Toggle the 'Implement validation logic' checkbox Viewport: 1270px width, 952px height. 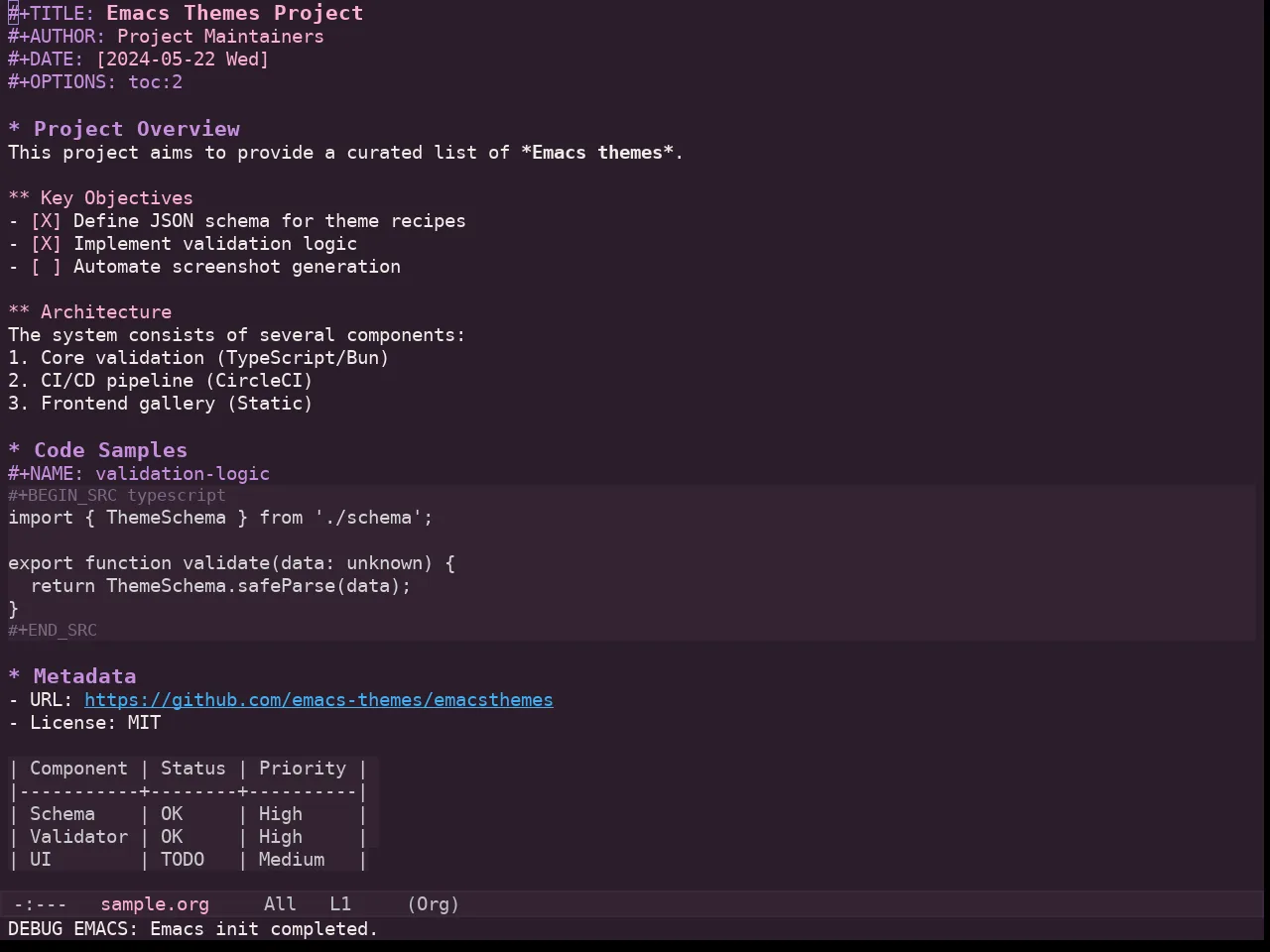(46, 244)
